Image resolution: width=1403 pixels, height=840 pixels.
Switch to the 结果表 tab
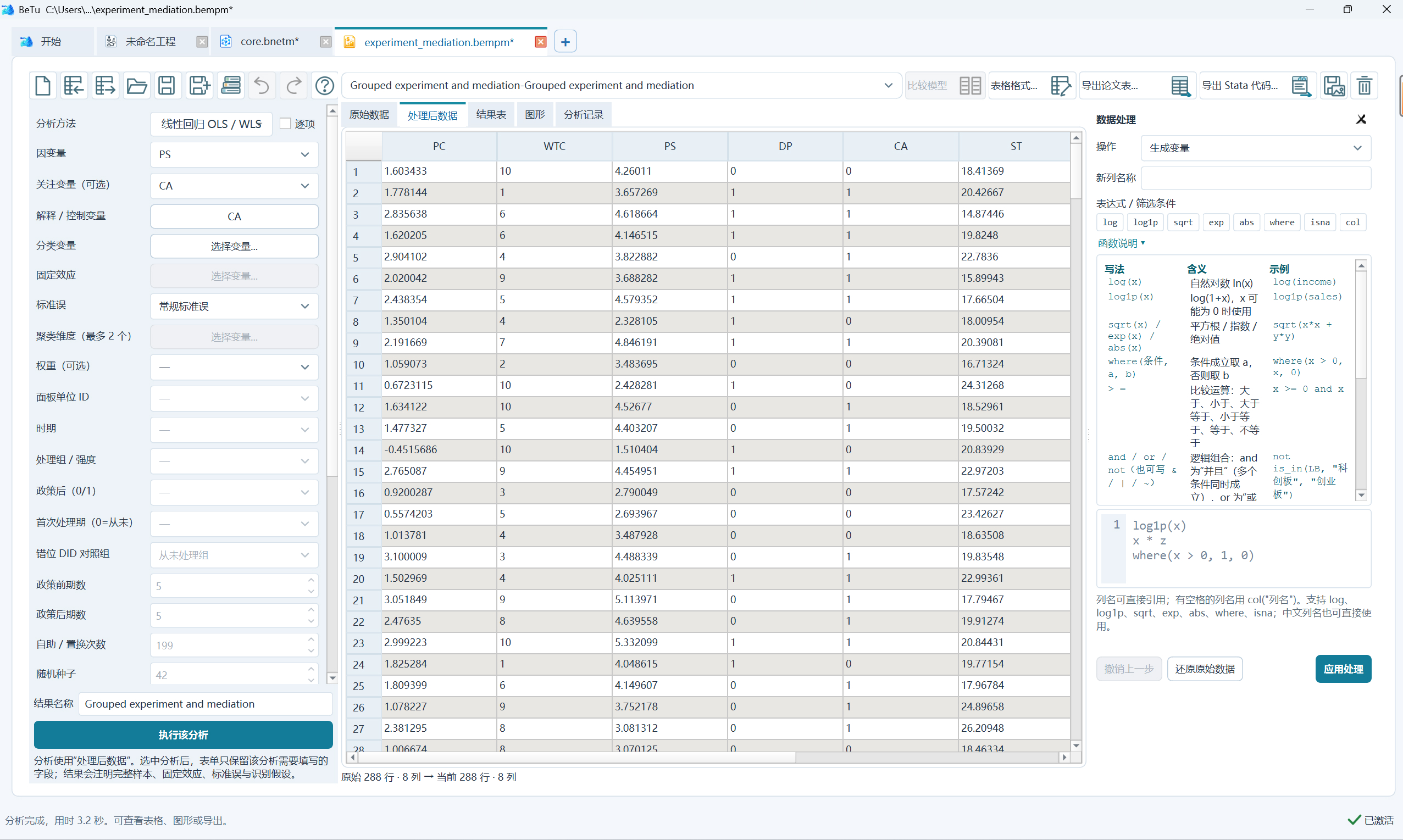pos(491,115)
